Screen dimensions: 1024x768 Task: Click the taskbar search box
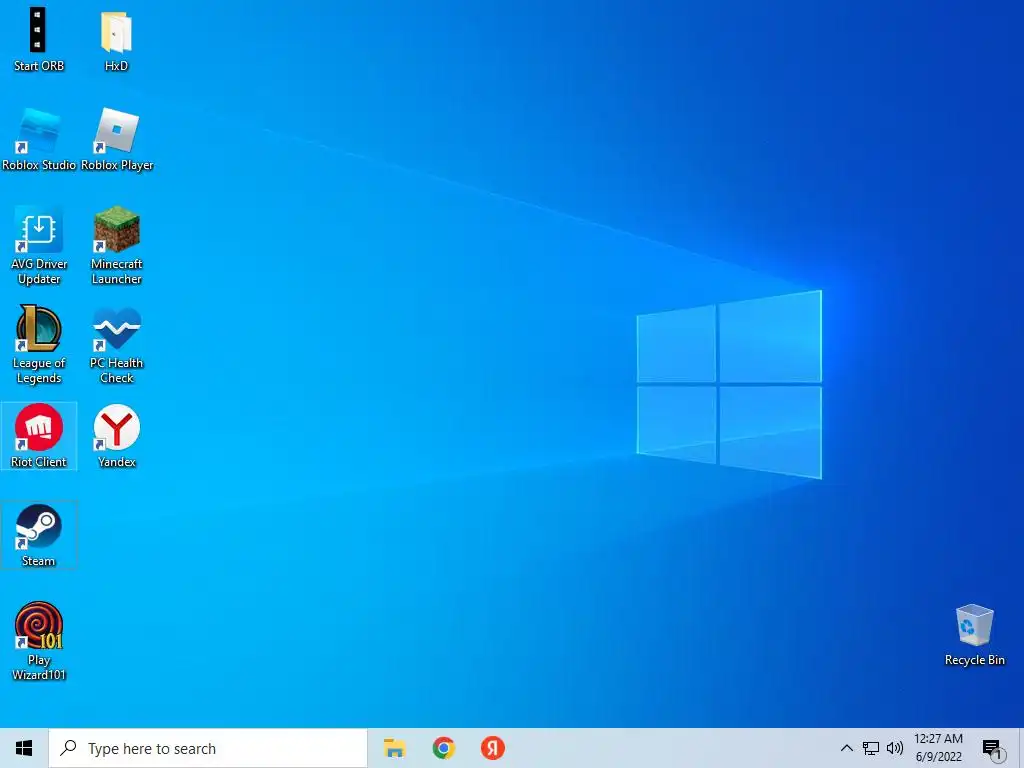click(x=208, y=748)
